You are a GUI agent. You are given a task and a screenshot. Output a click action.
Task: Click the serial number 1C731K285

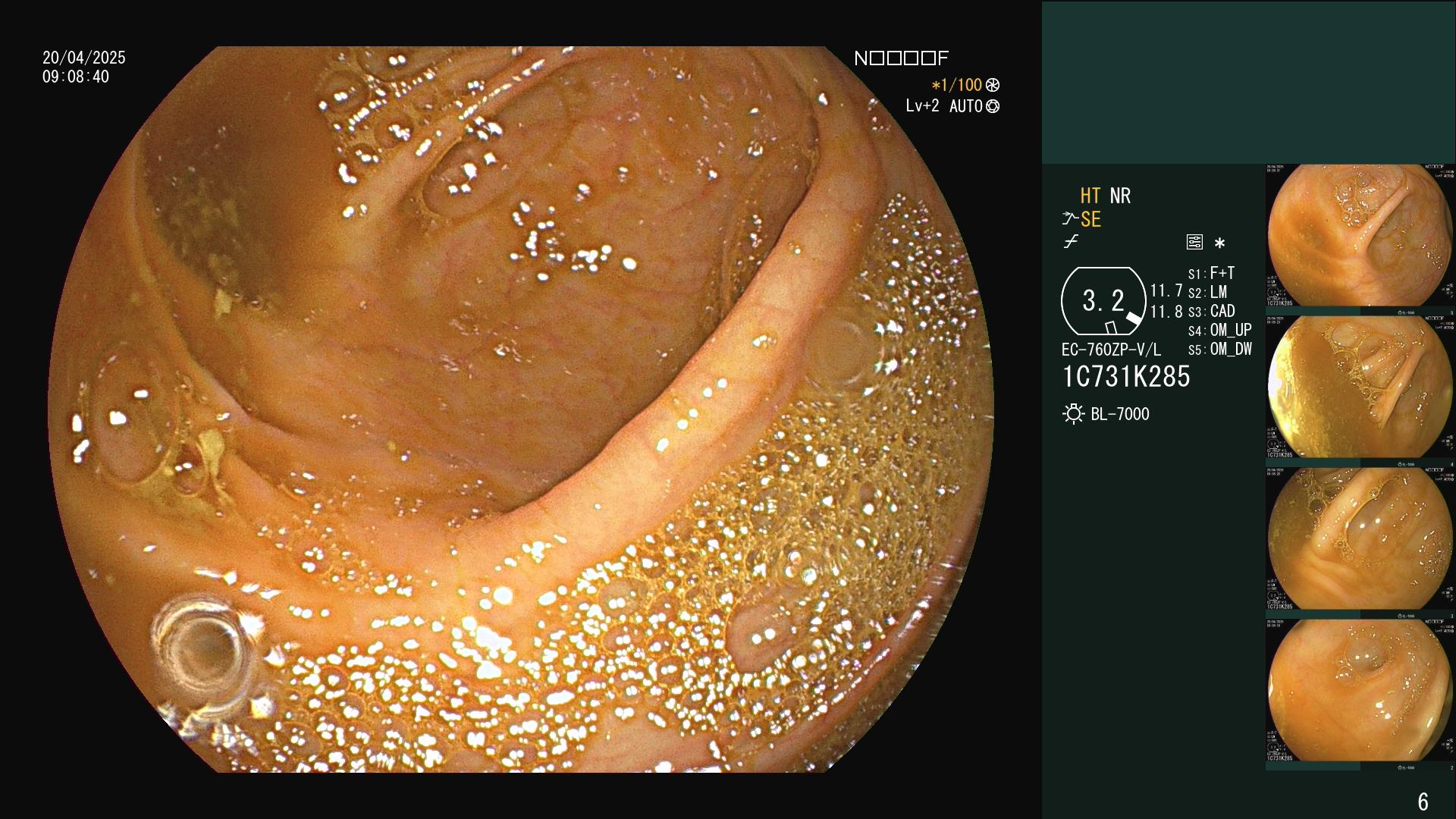coord(1126,376)
